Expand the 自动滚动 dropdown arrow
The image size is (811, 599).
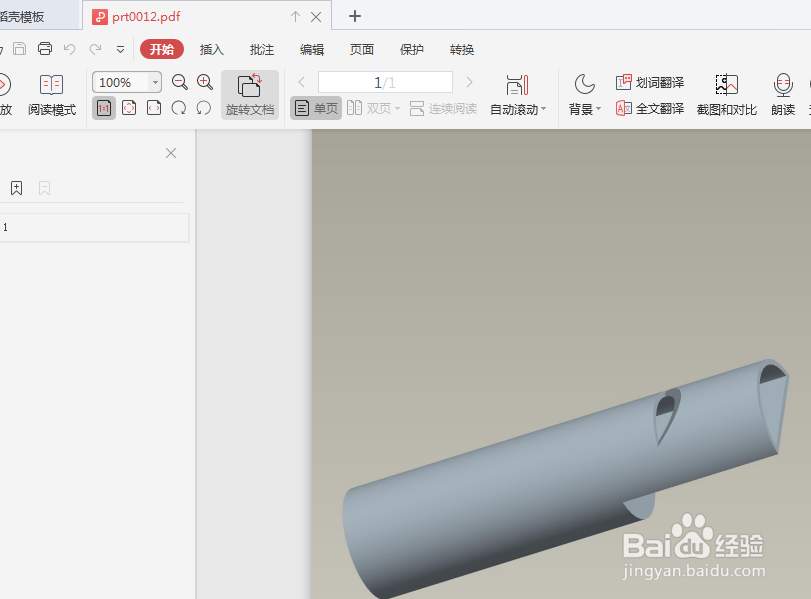[x=544, y=109]
